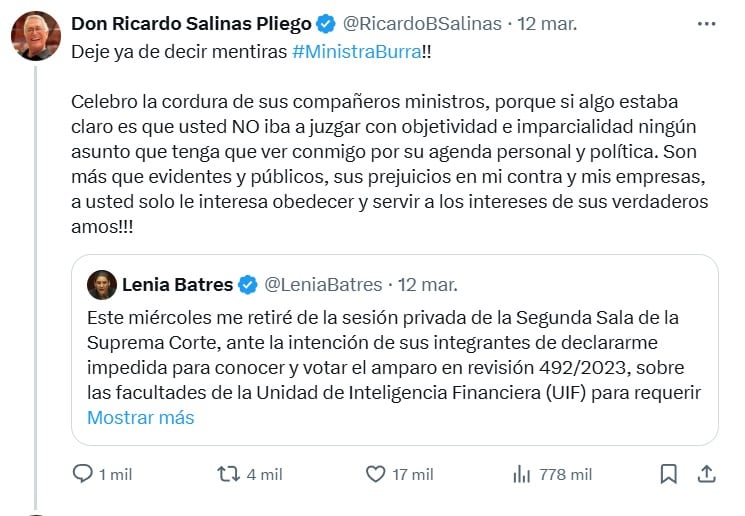
Task: Click the quoted tweet's 12 mar. timestamp
Action: click(x=428, y=285)
